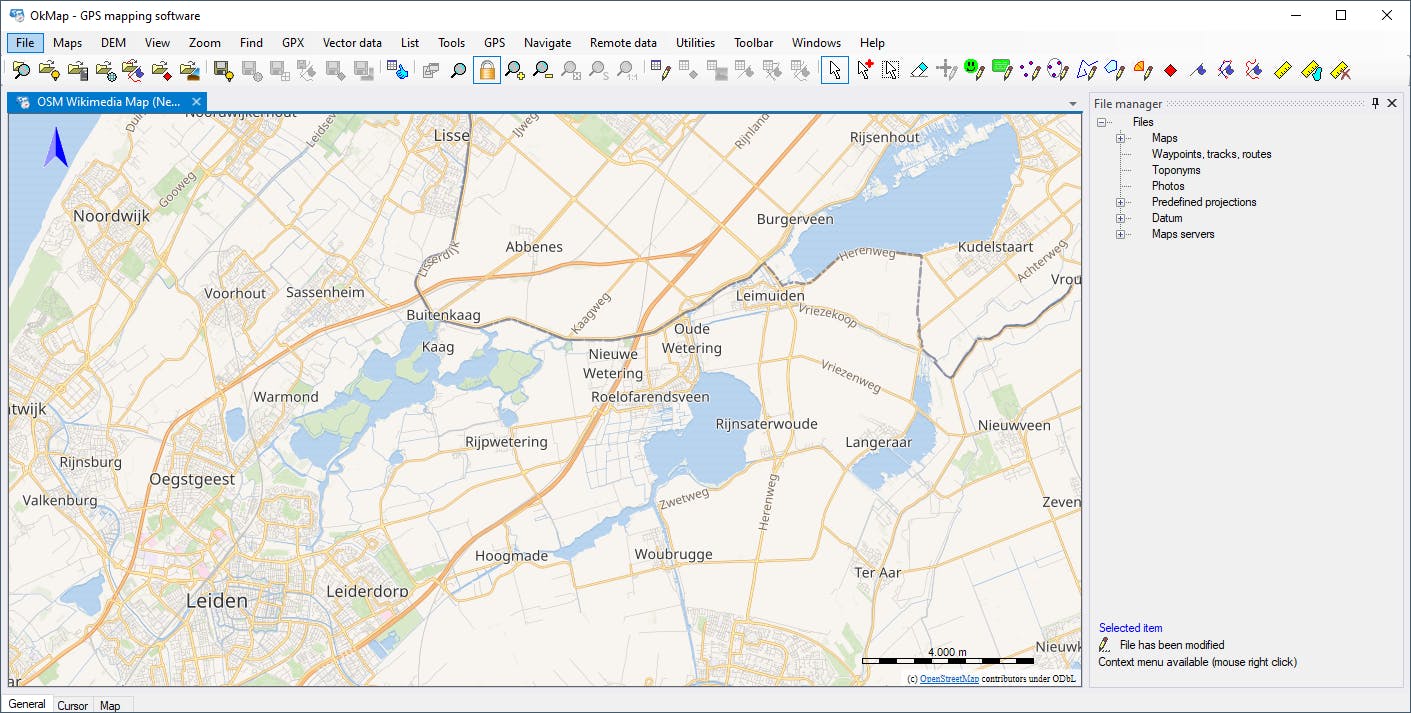Expand the Maps servers tree node
Image resolution: width=1411 pixels, height=713 pixels.
[x=1120, y=234]
